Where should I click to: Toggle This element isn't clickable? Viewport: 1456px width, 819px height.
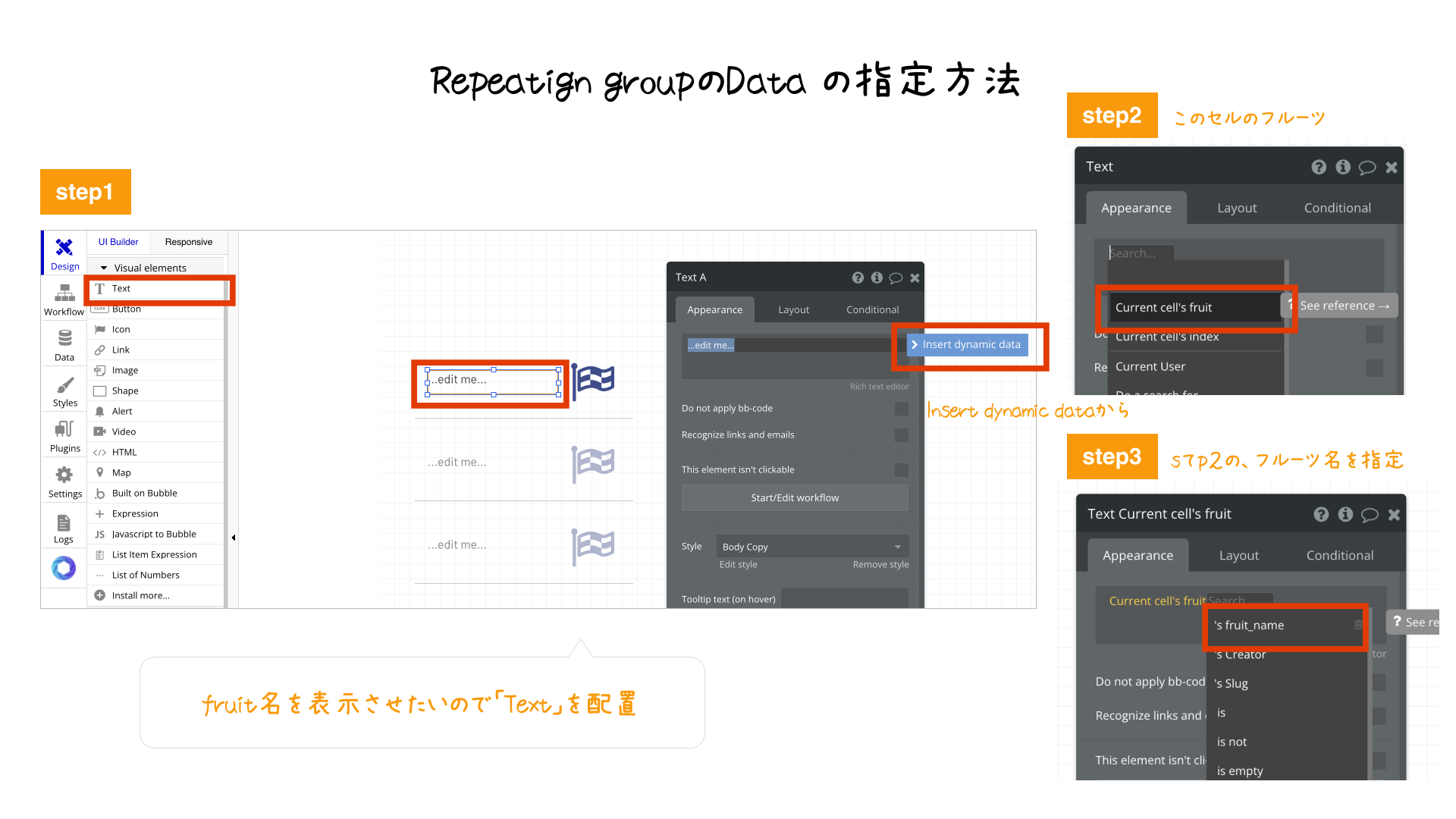click(901, 470)
